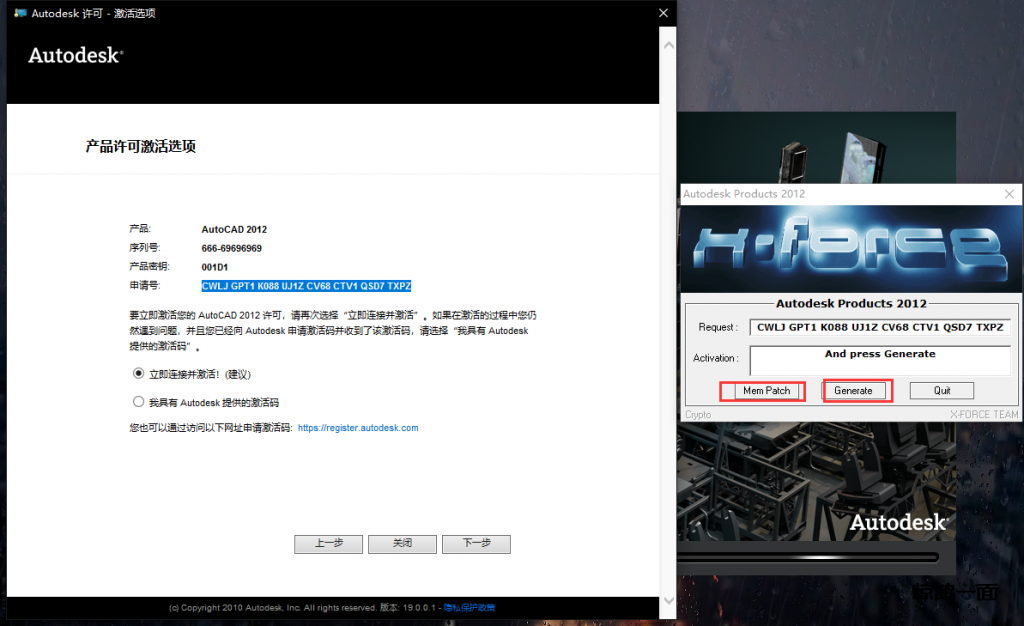This screenshot has height=626, width=1024.
Task: Click the highlighted 申请号 request code text
Action: 306,286
